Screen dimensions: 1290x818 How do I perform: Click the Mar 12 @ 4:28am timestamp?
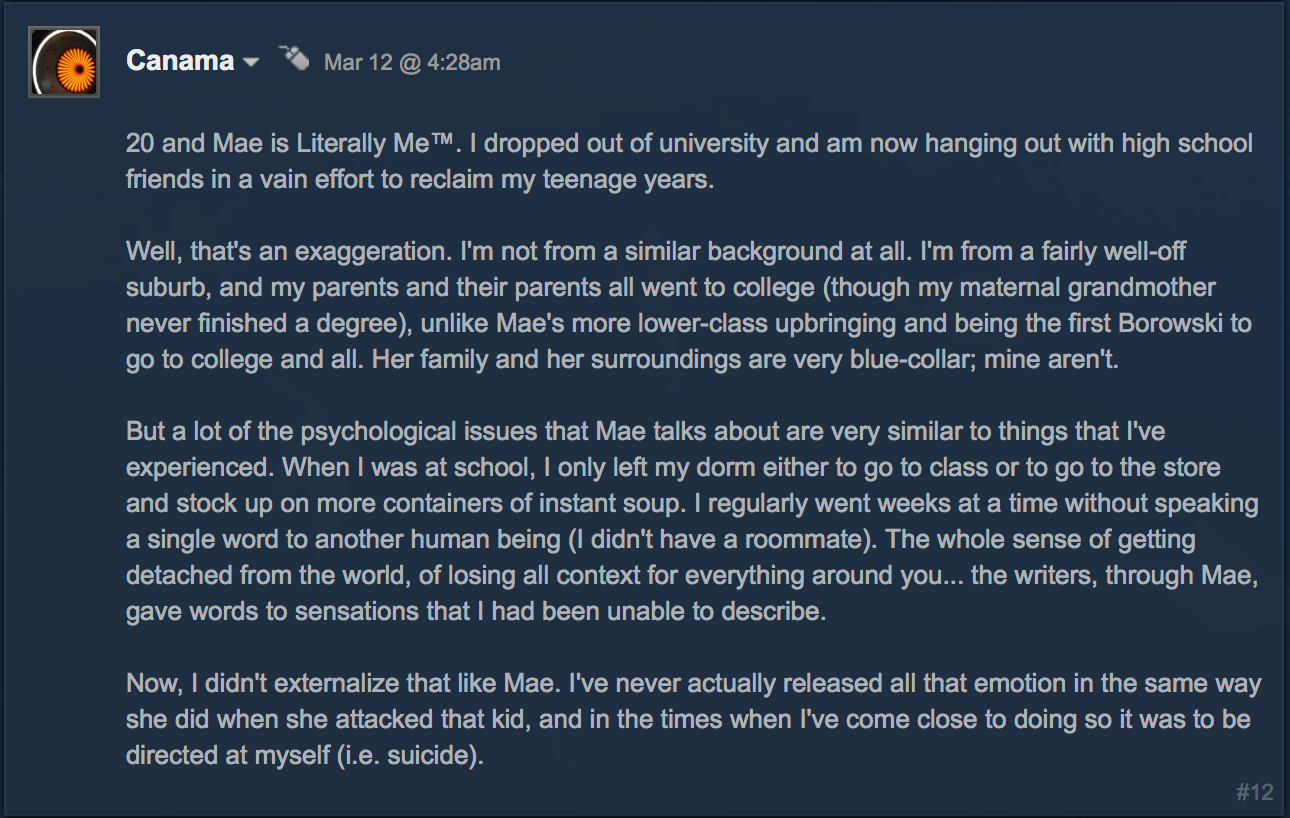click(412, 63)
